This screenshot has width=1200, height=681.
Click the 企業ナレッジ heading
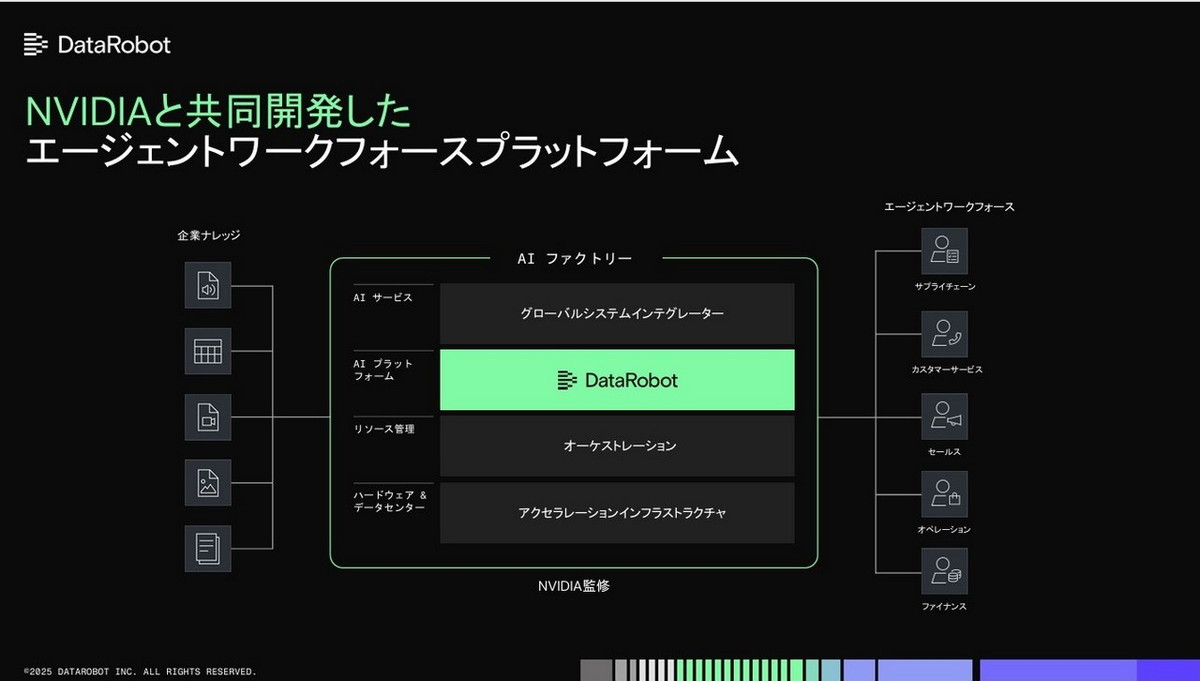pos(208,236)
